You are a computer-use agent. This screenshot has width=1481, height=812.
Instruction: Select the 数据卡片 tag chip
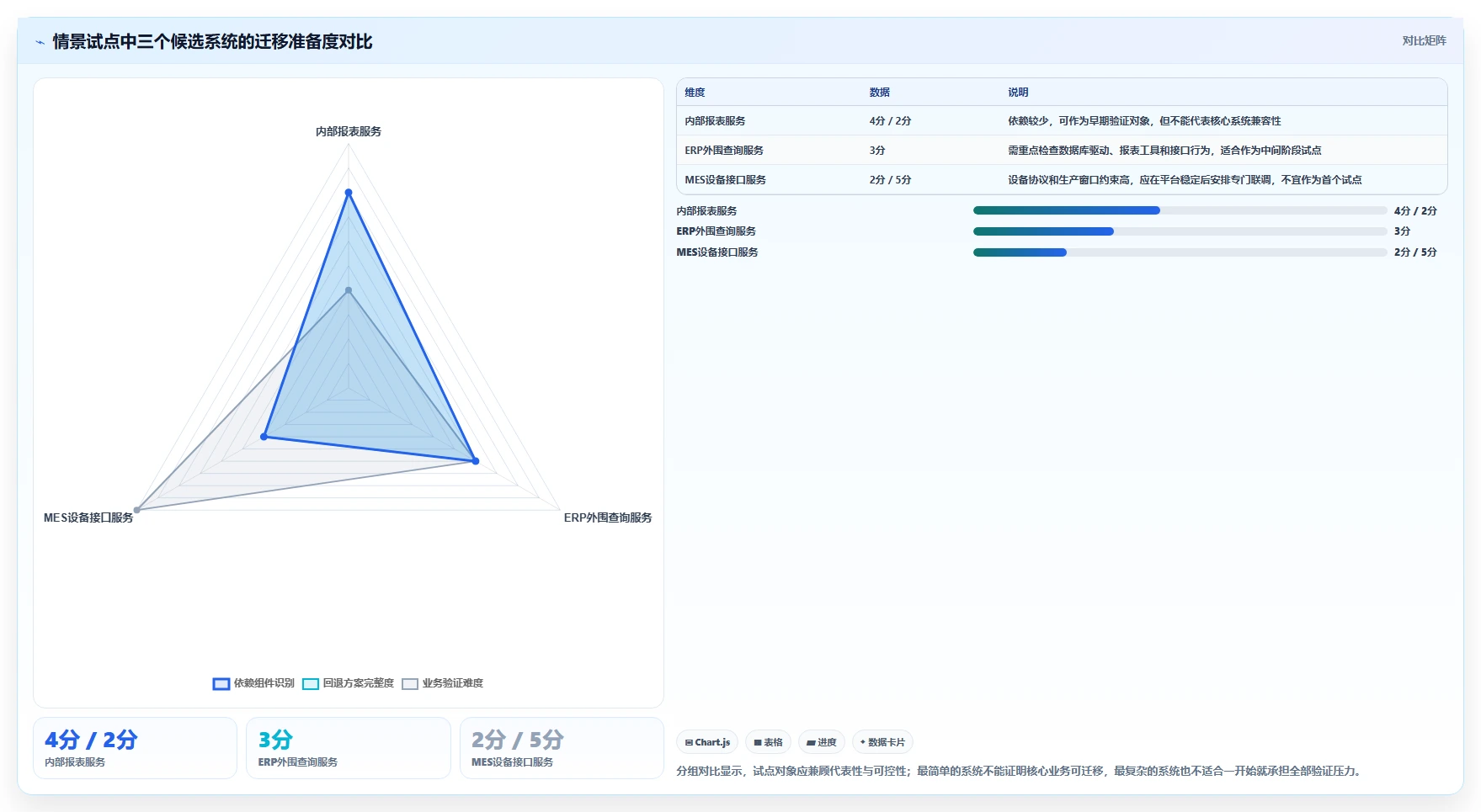tap(882, 742)
